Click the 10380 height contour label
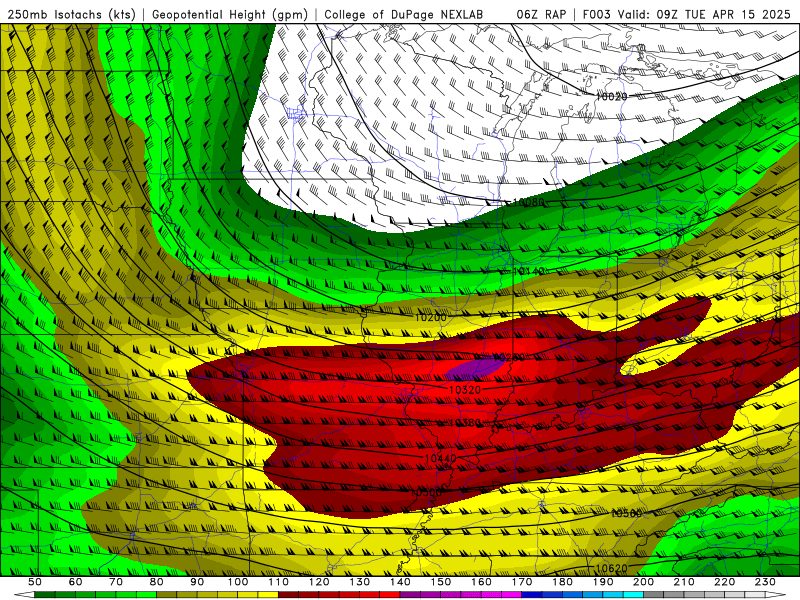 (x=465, y=423)
